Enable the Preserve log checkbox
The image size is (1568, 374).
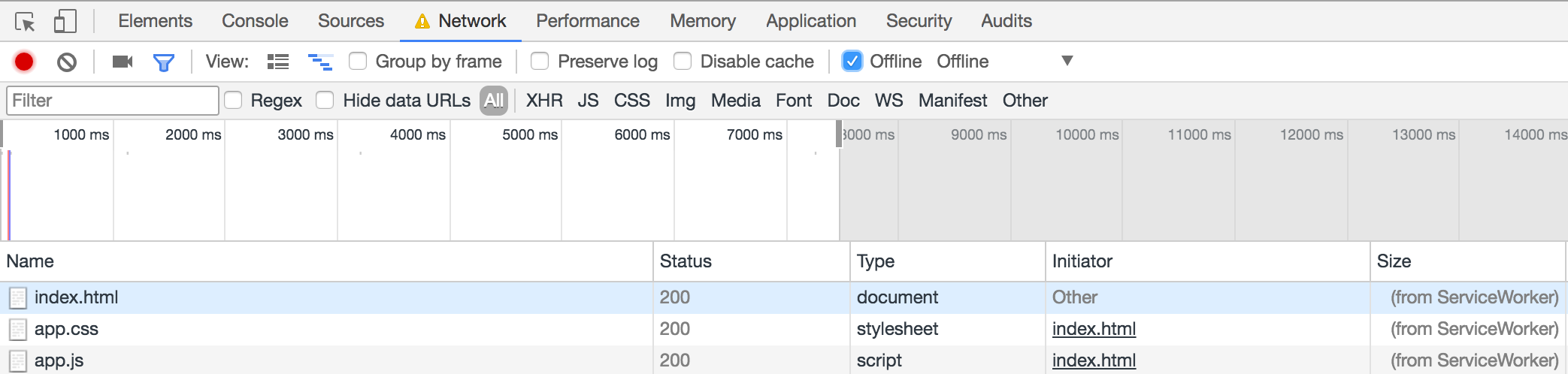[540, 61]
